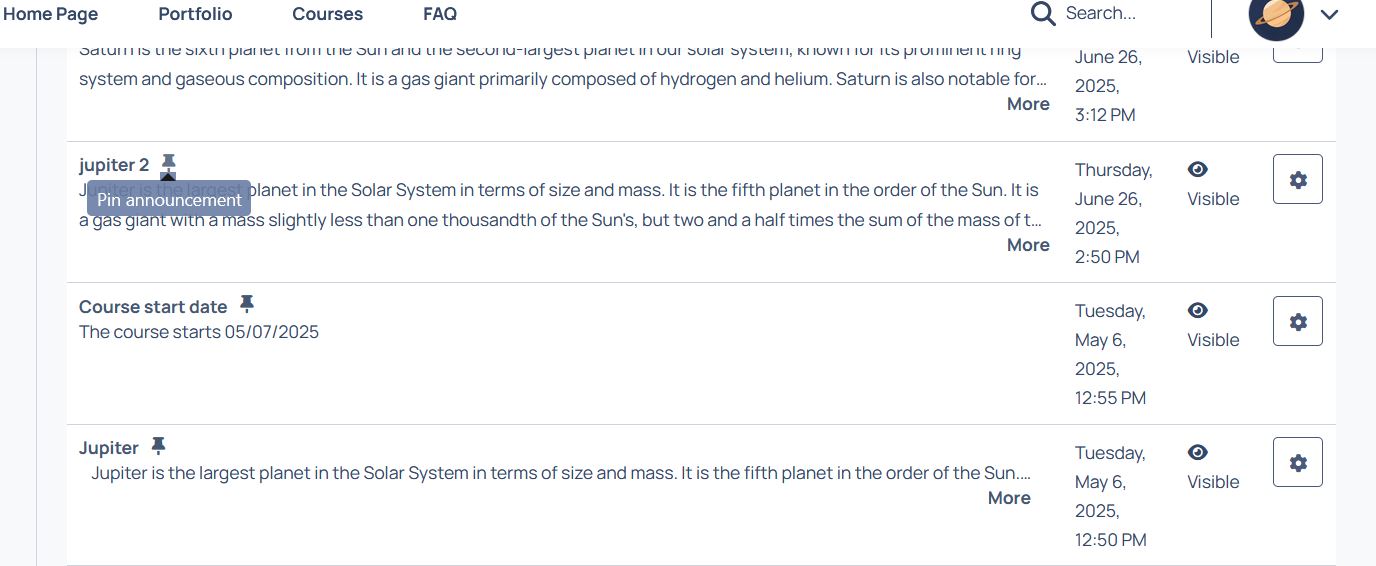Open settings gear for jupiter 2 row

pyautogui.click(x=1298, y=179)
